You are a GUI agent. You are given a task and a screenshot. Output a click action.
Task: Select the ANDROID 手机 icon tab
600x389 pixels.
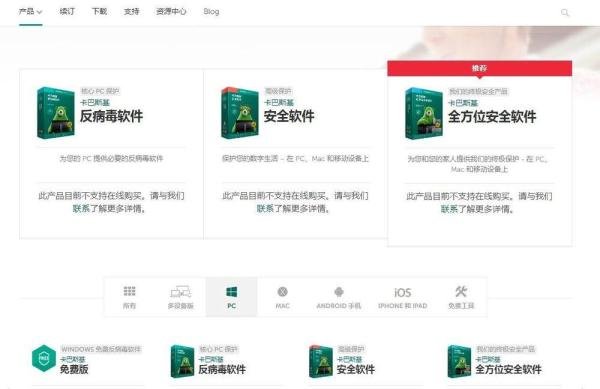[339, 297]
